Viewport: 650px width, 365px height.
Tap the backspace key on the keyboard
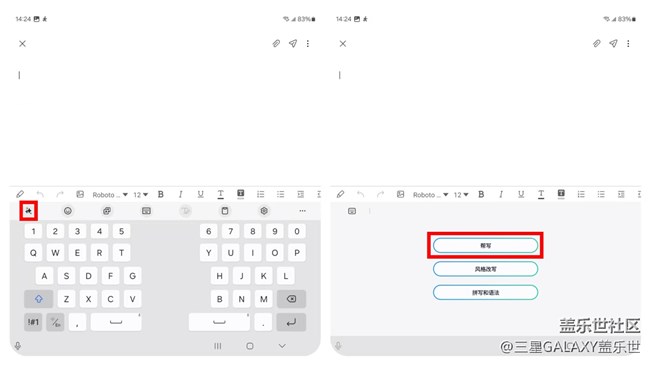tap(291, 299)
